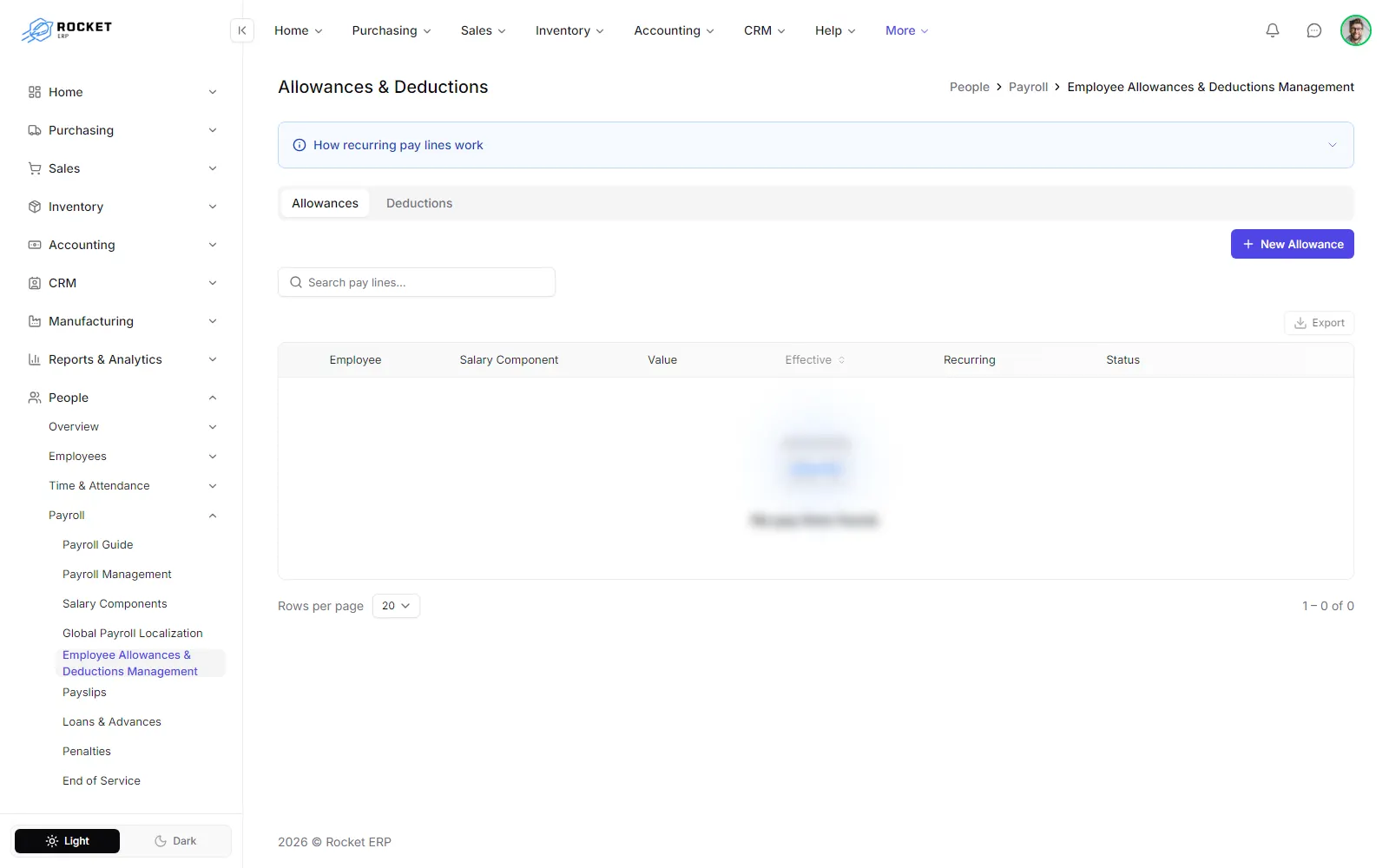Expand the Employees submenu in sidebar

coord(213,457)
